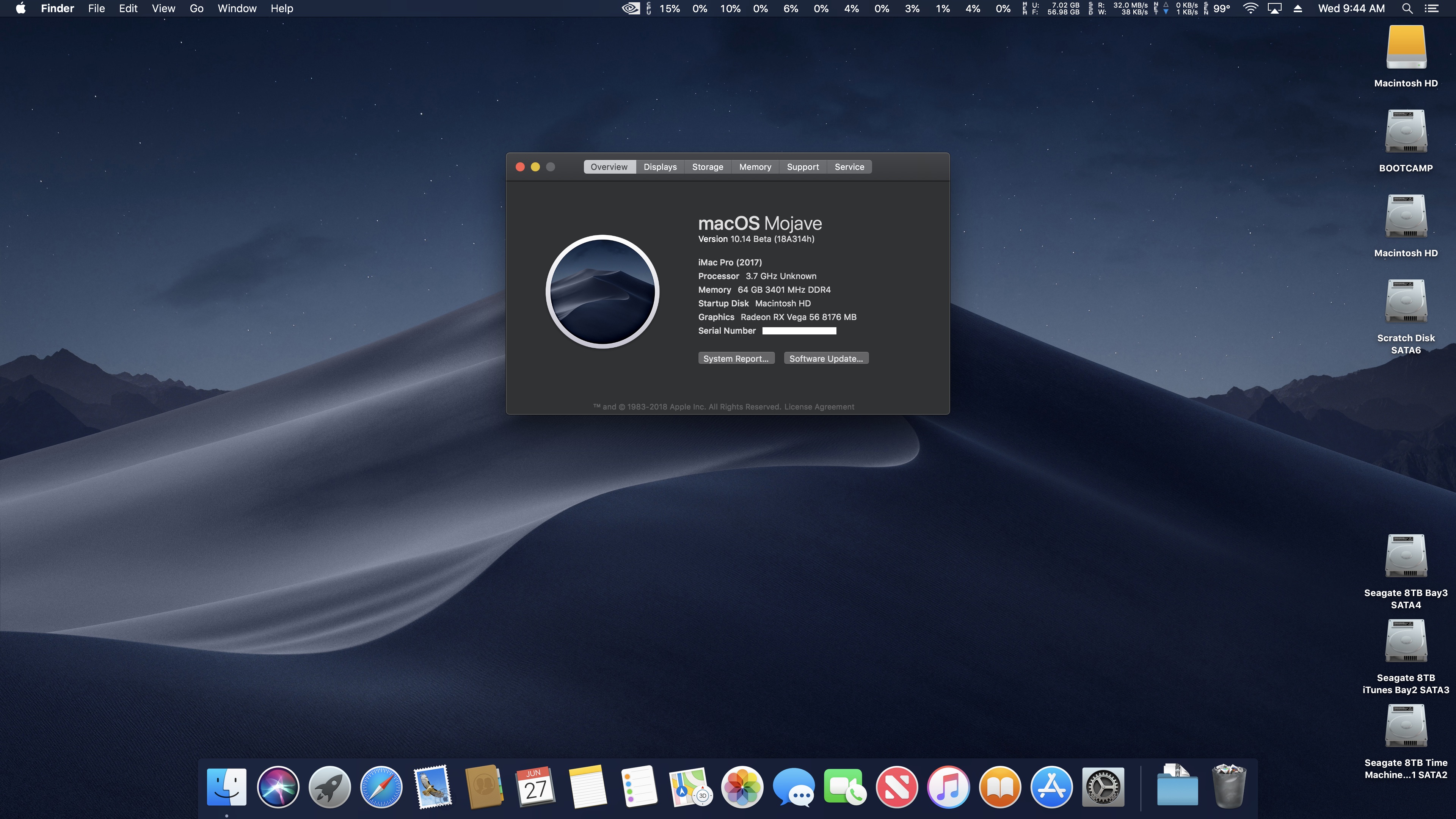Switch to the Displays tab
The image size is (1456, 819).
pyautogui.click(x=660, y=167)
